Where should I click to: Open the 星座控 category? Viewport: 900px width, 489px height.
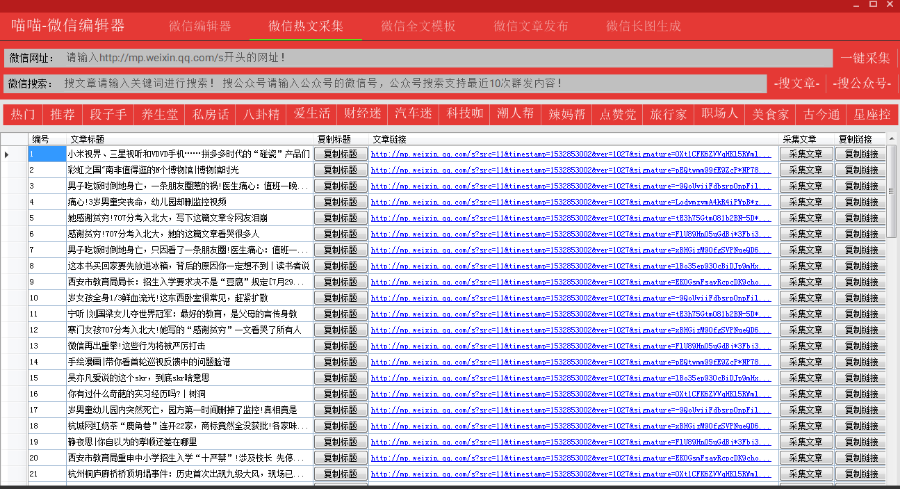click(x=872, y=114)
